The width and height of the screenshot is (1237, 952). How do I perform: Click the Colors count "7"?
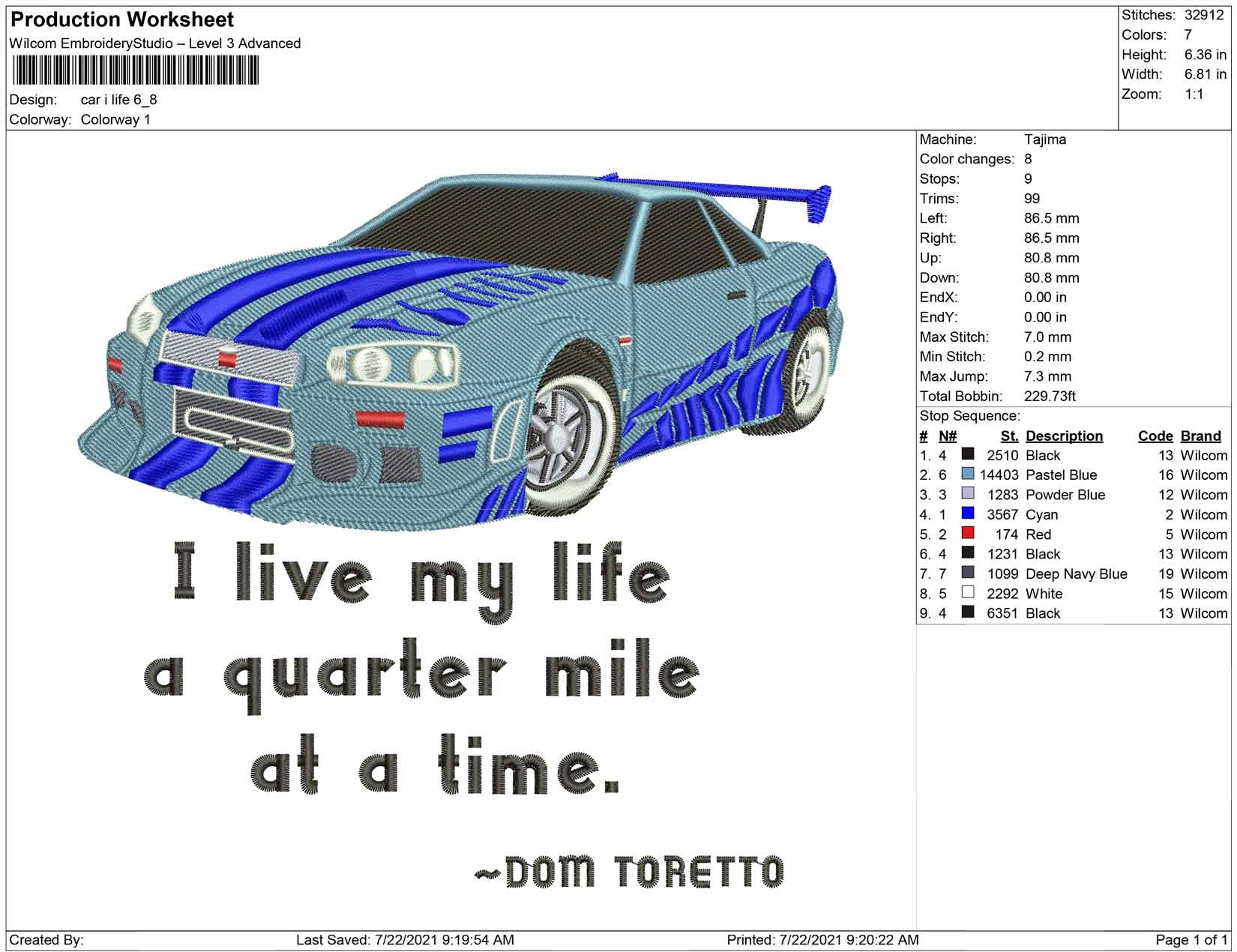tap(1188, 34)
